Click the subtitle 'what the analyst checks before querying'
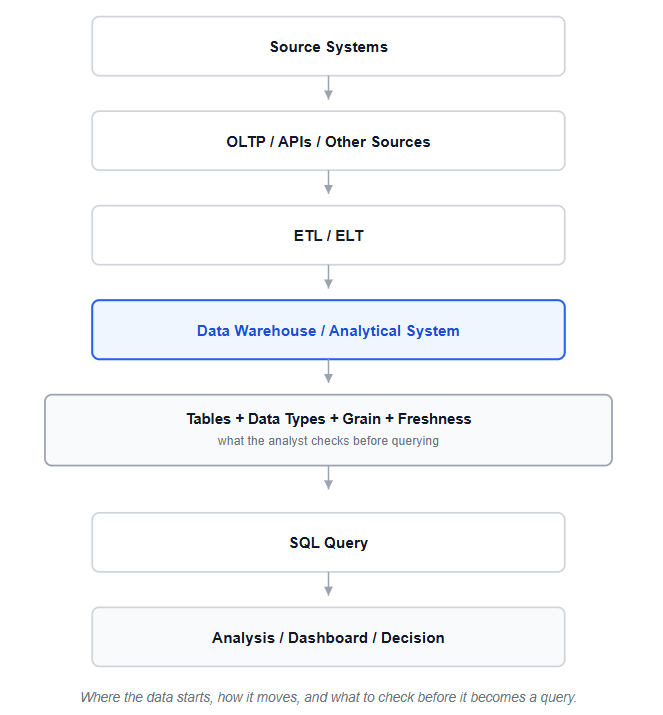Image resolution: width=663 pixels, height=715 pixels. (328, 441)
